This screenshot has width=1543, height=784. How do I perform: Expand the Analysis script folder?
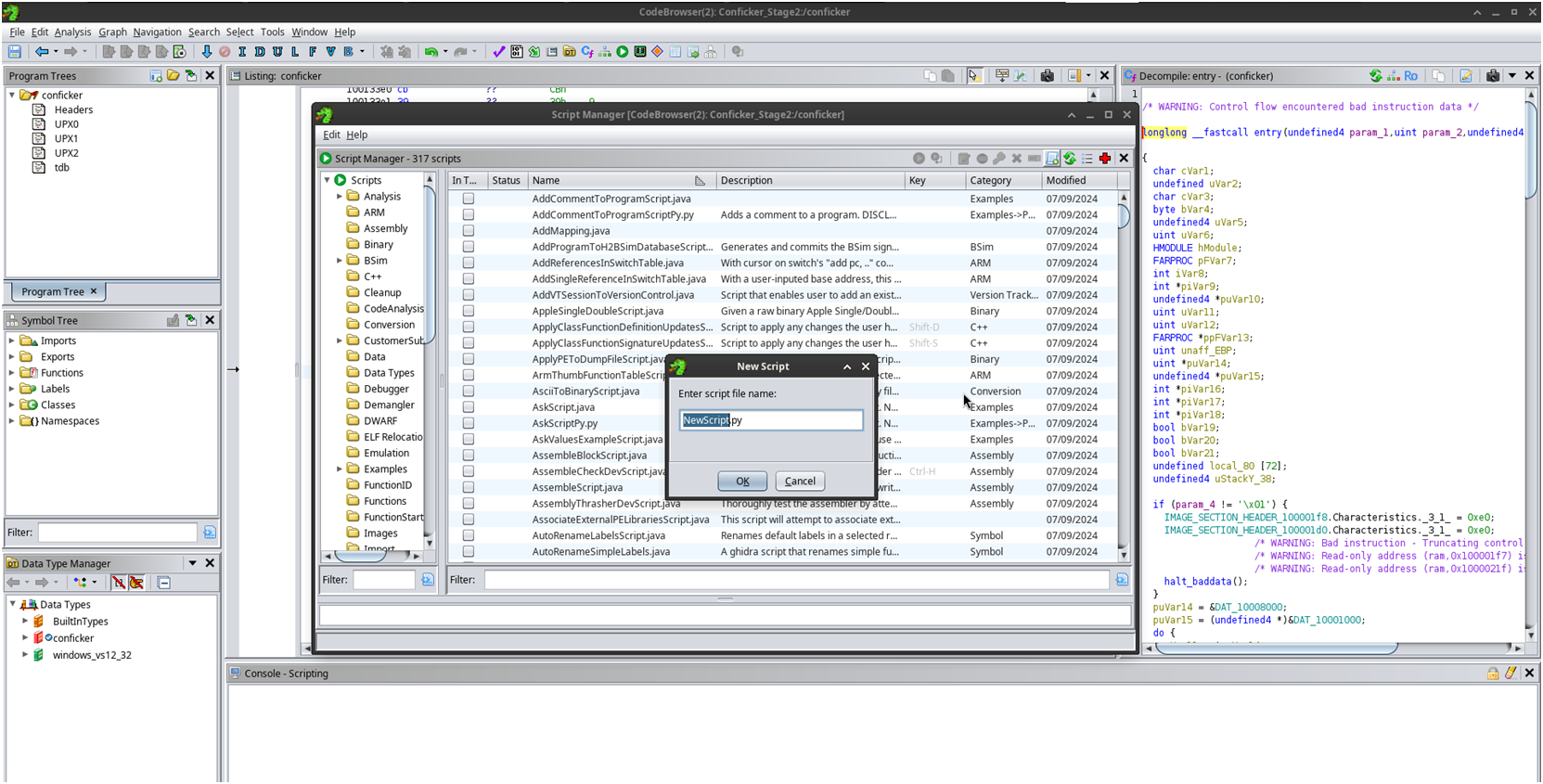[340, 197]
